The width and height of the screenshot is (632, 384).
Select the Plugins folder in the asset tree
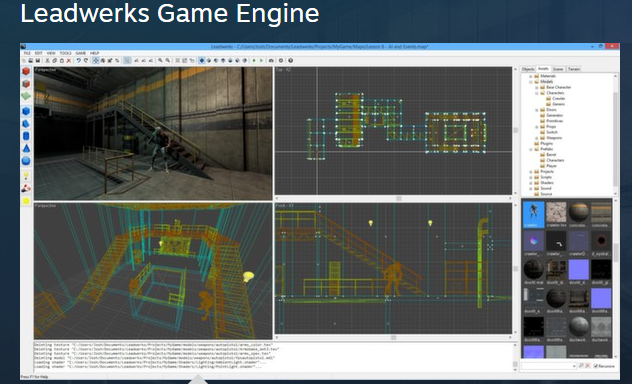tap(544, 143)
